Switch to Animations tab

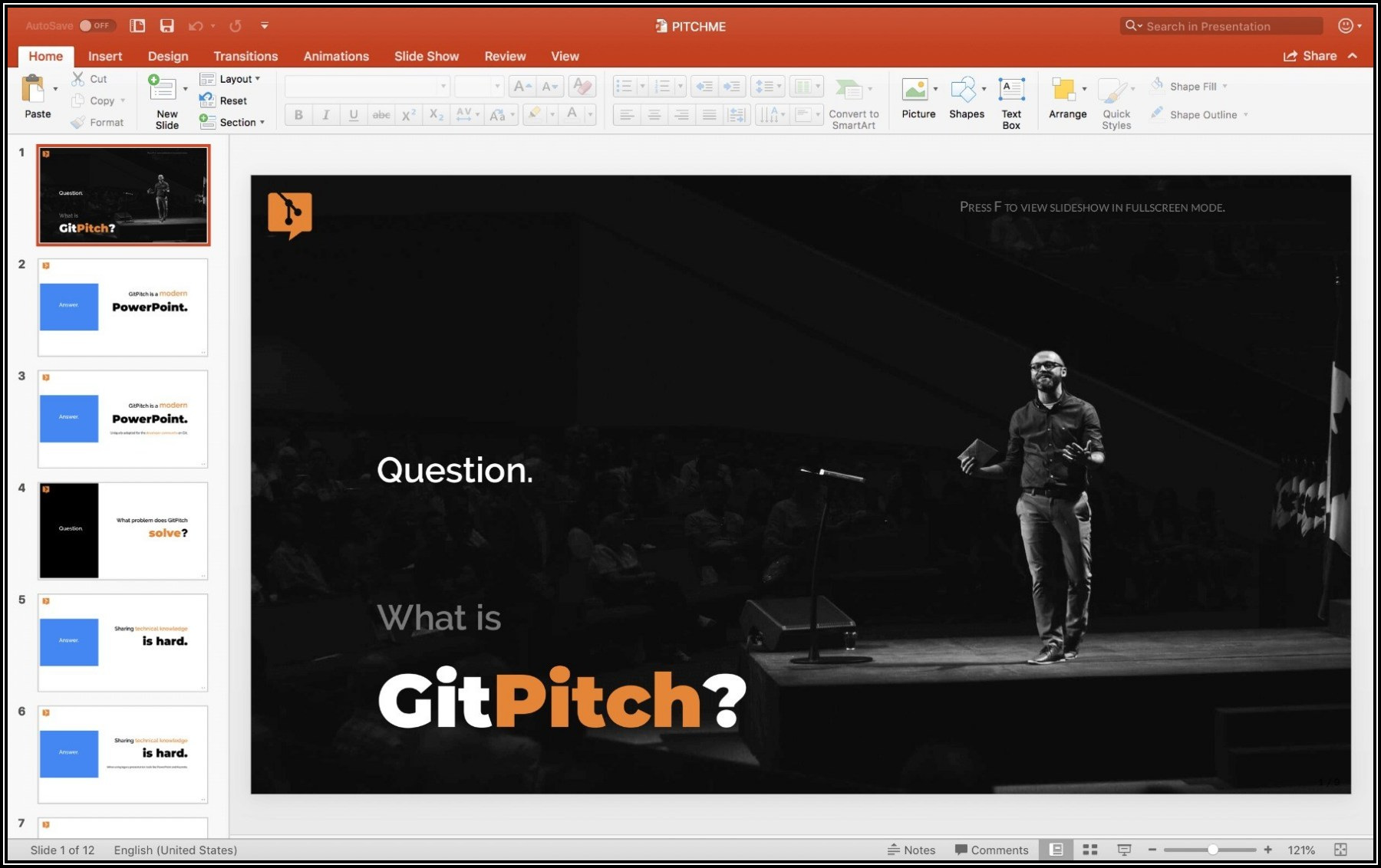point(336,56)
